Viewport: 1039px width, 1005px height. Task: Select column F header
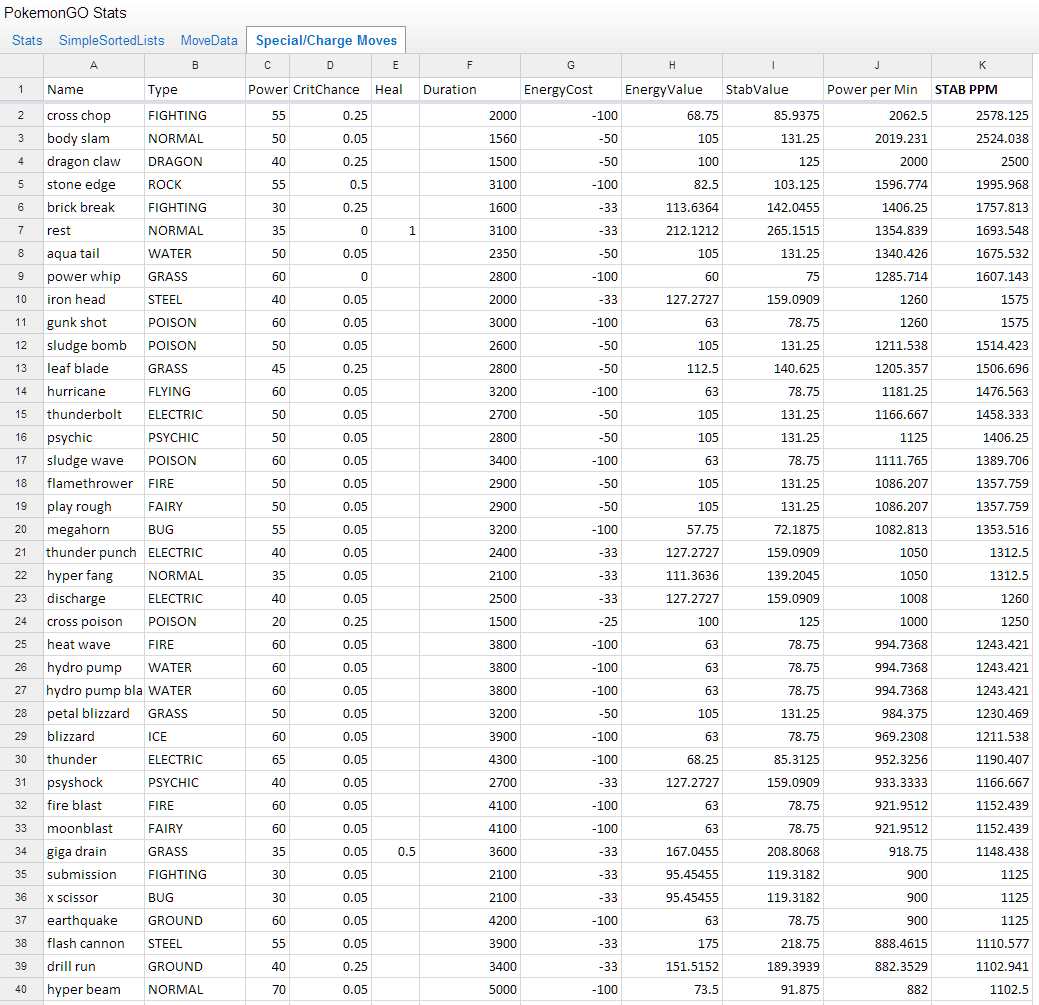(x=470, y=65)
